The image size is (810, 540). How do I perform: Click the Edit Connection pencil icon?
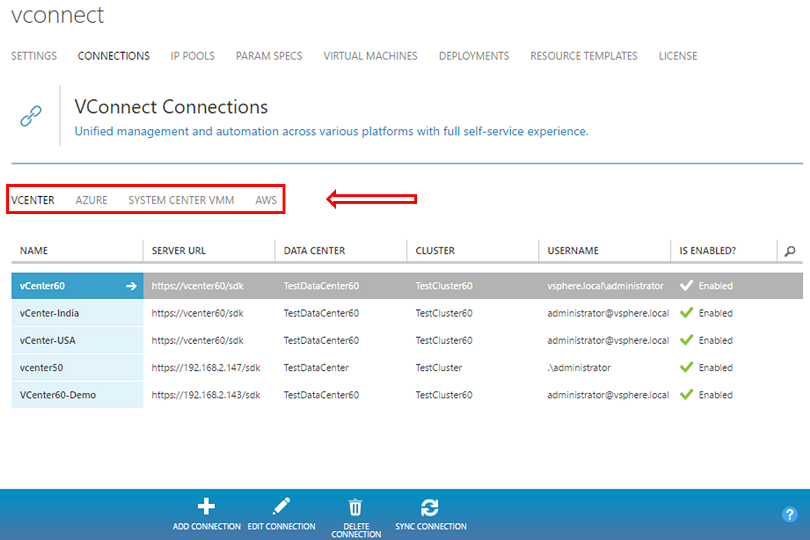(282, 506)
